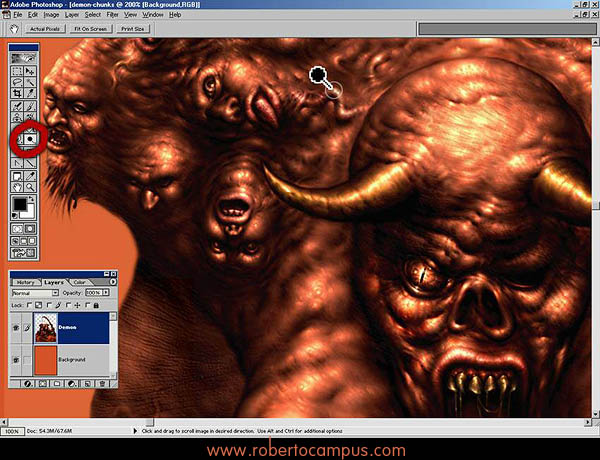
Task: Select the Crop tool
Action: click(17, 93)
